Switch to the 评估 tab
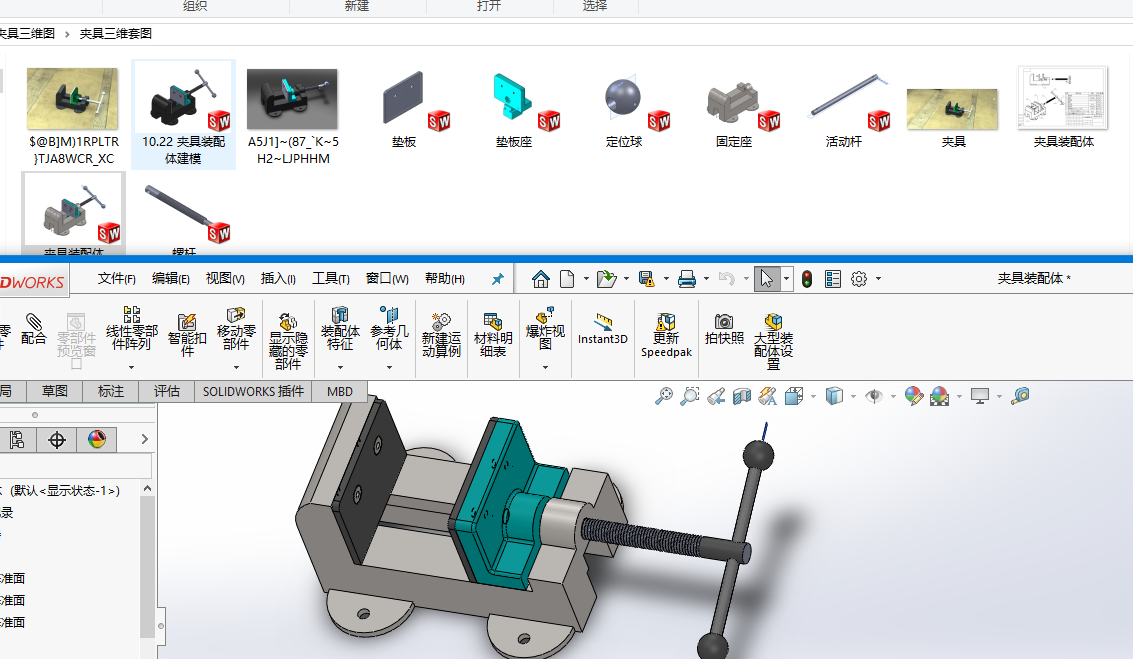1133x659 pixels. coord(166,391)
